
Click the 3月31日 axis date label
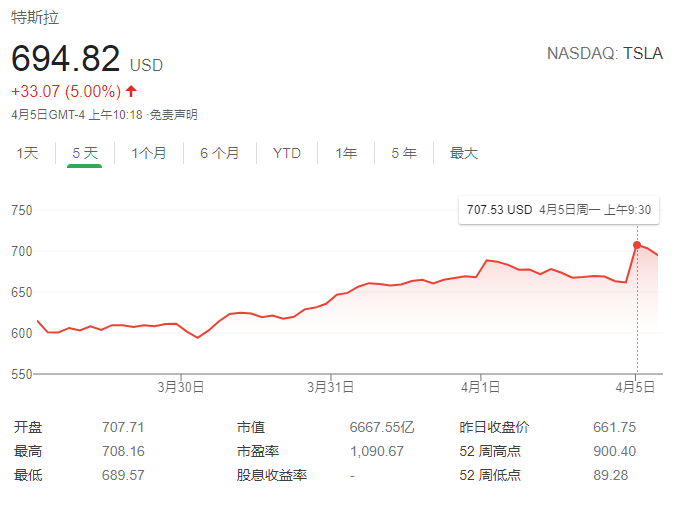[x=330, y=387]
